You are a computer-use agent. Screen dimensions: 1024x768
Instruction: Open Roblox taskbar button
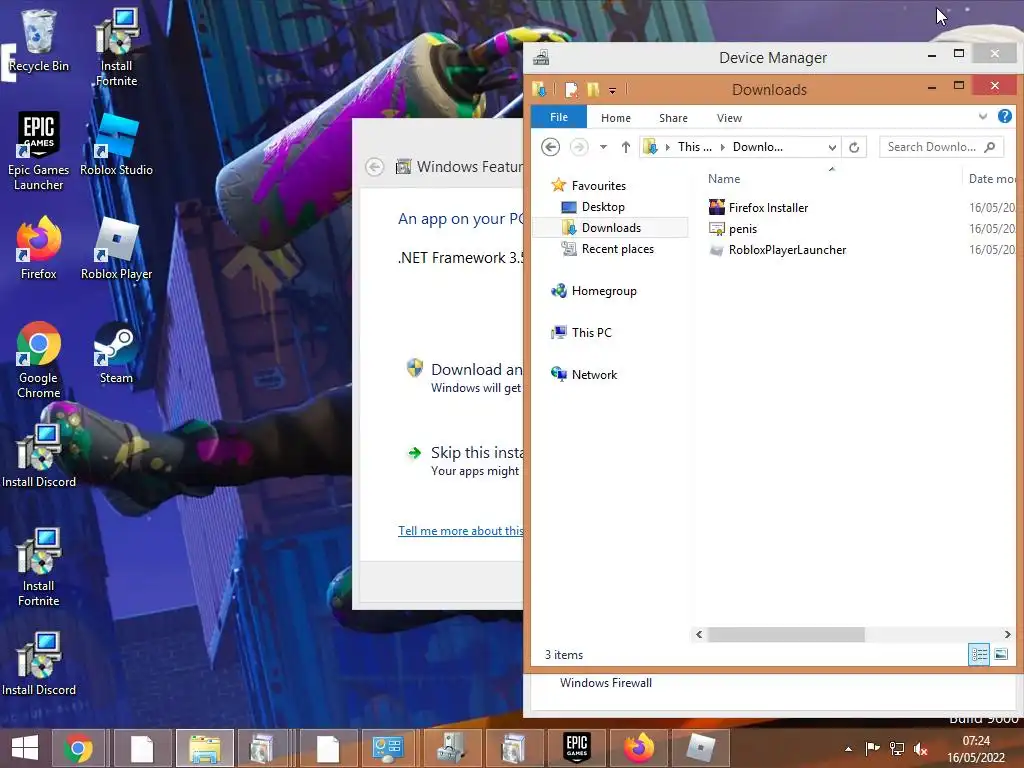pyautogui.click(x=700, y=748)
